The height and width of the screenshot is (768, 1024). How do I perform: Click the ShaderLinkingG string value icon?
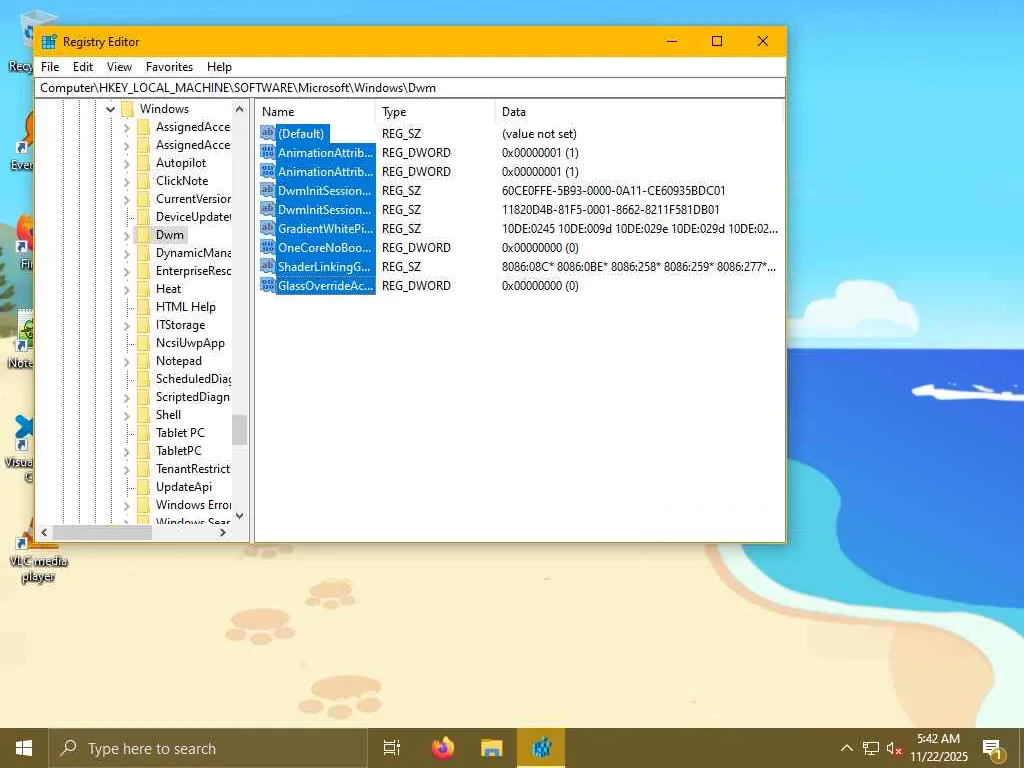tap(267, 266)
